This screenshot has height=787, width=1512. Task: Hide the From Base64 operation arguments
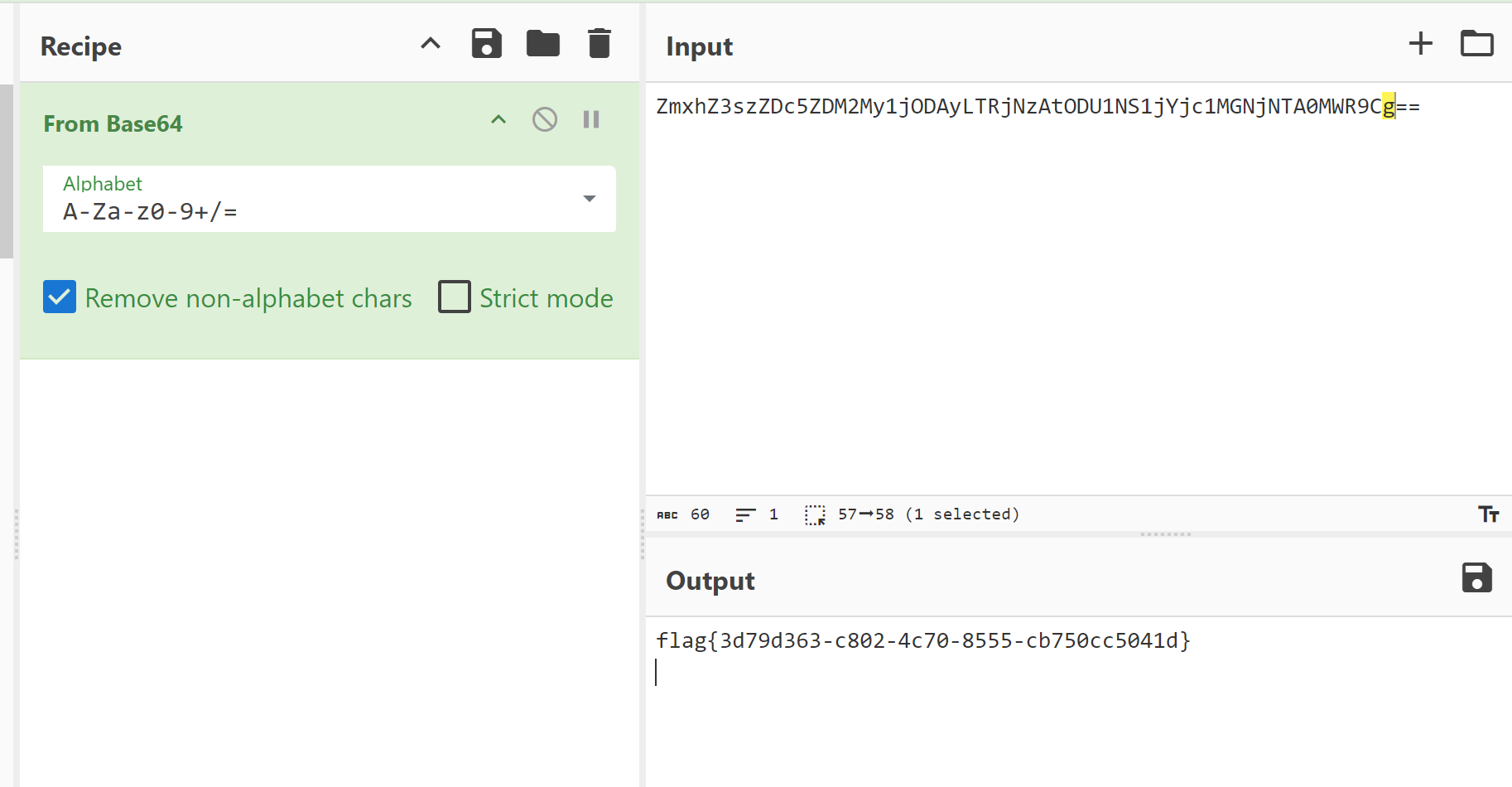498,120
